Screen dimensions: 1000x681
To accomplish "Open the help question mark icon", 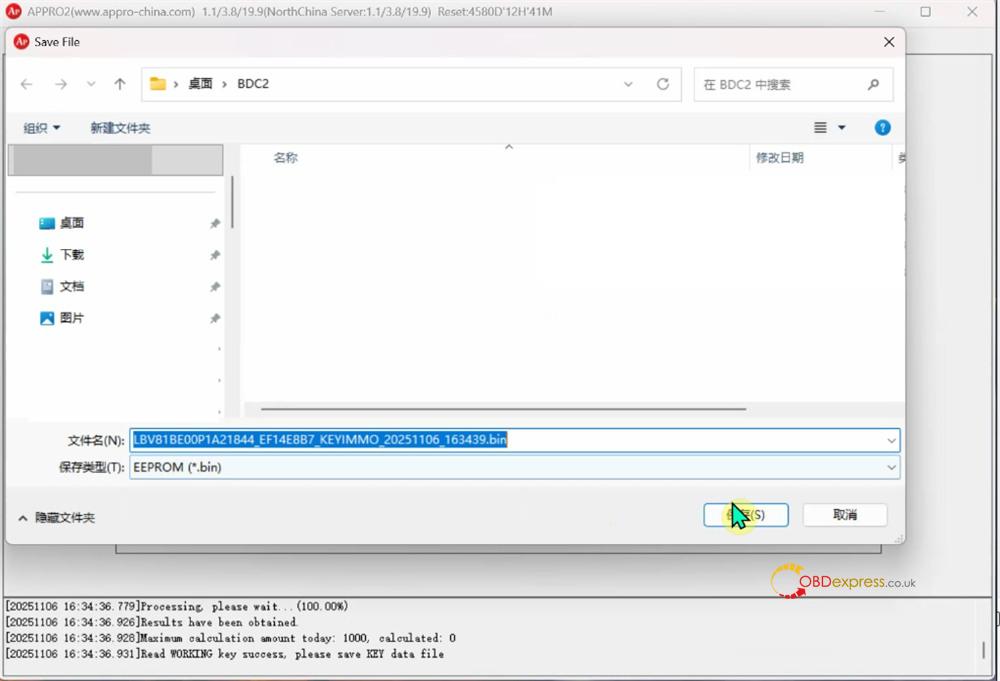I will click(x=882, y=128).
